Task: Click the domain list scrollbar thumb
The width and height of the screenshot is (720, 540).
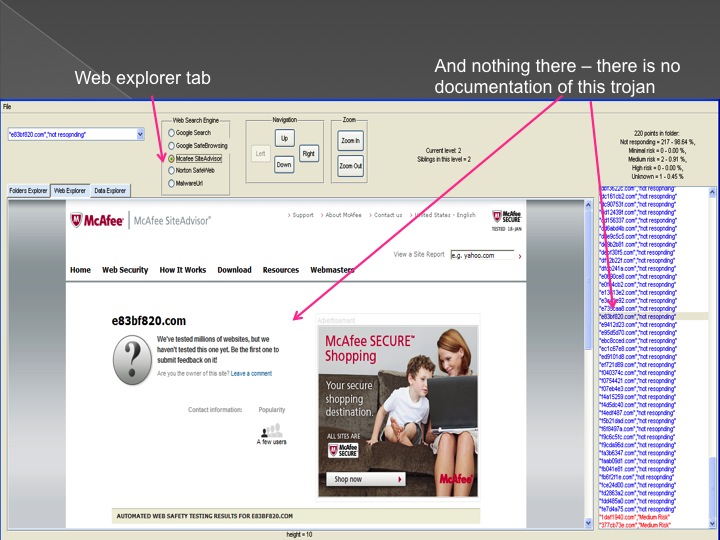Action: 712,486
